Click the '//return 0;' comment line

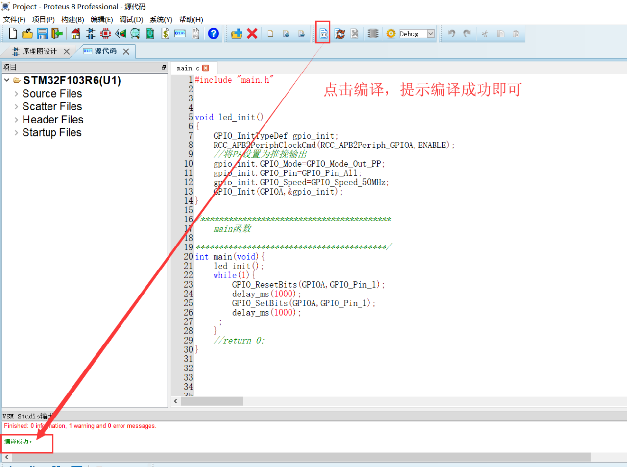point(239,341)
